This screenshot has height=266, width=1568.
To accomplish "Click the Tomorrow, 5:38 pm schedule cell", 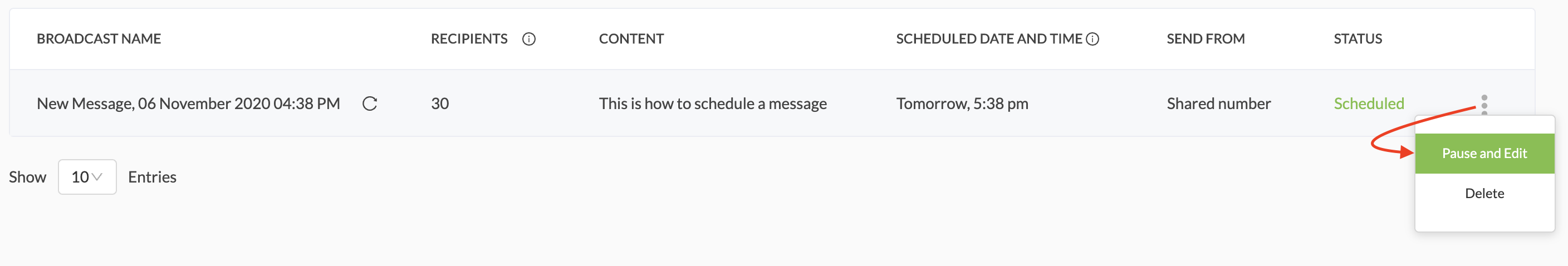I will pyautogui.click(x=962, y=104).
